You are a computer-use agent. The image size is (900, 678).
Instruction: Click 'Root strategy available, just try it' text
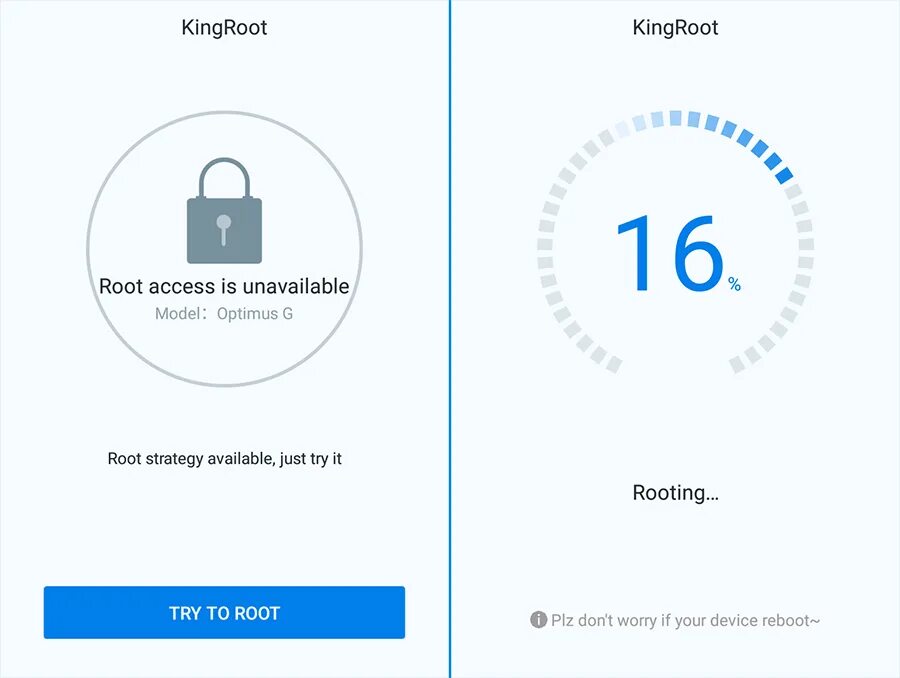click(x=224, y=459)
